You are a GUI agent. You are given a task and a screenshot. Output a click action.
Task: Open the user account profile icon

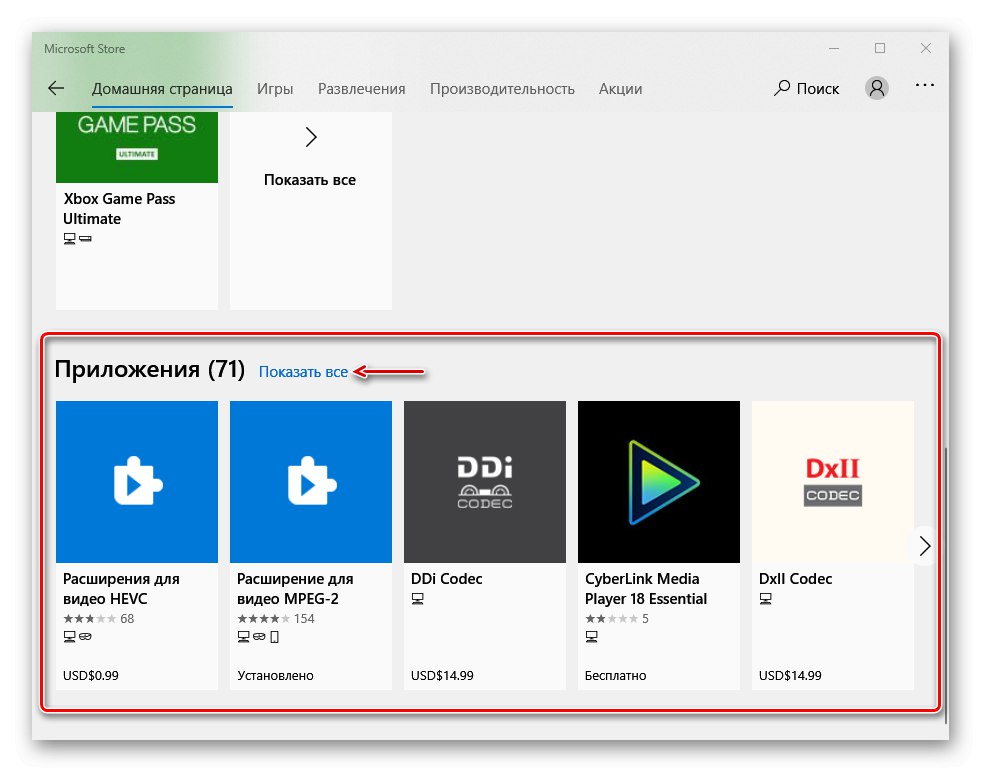pos(877,88)
